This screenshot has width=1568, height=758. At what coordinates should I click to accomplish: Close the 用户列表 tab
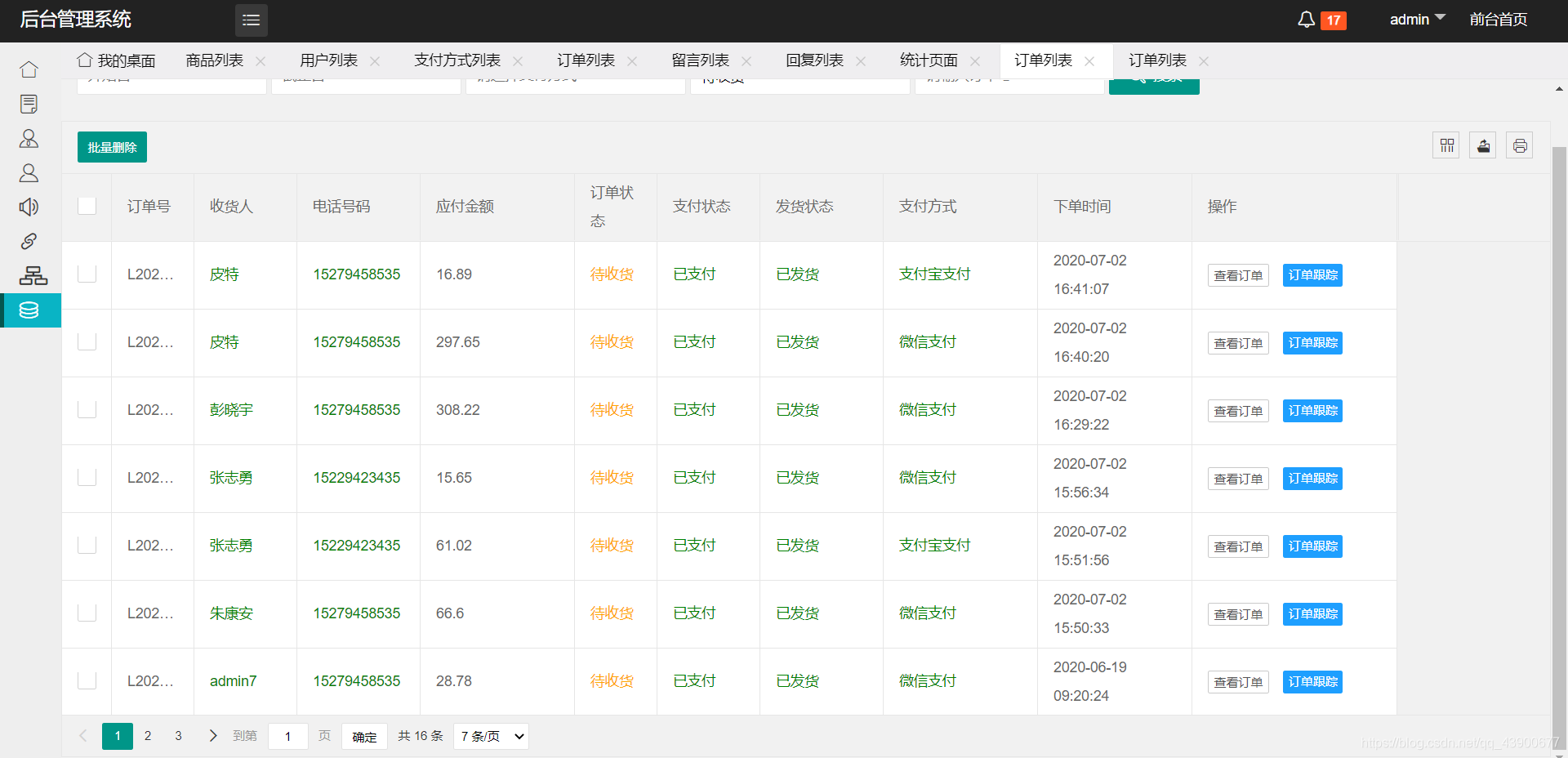coord(375,61)
